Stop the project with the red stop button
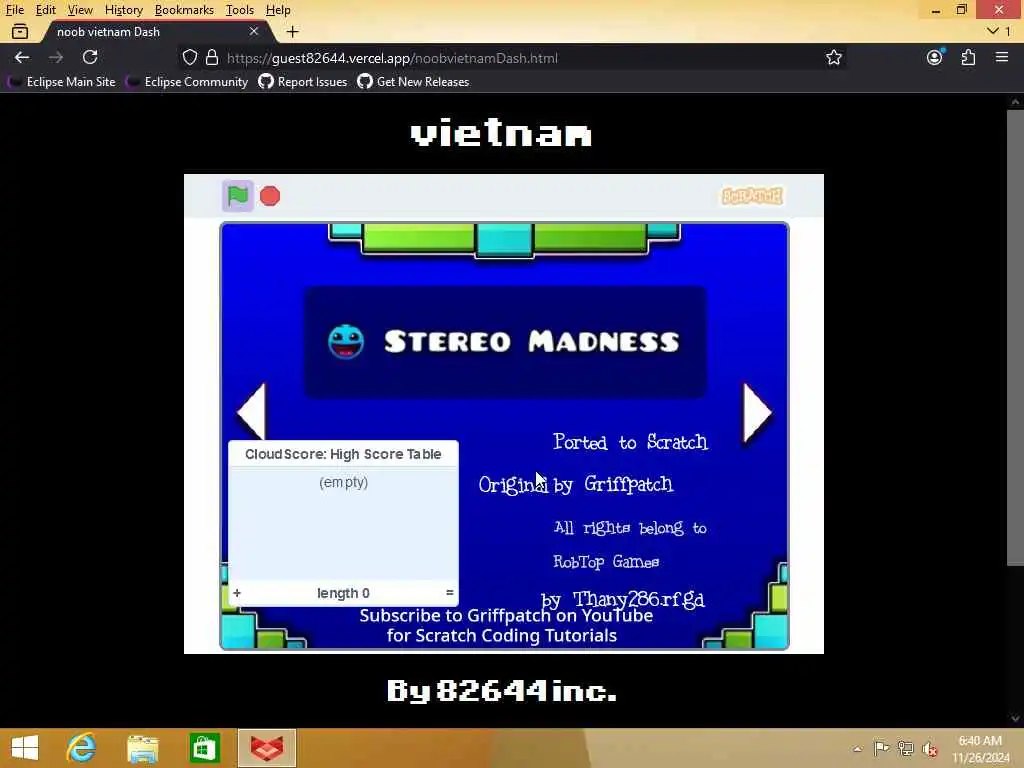Screen dimensions: 1024x768 (x=270, y=196)
